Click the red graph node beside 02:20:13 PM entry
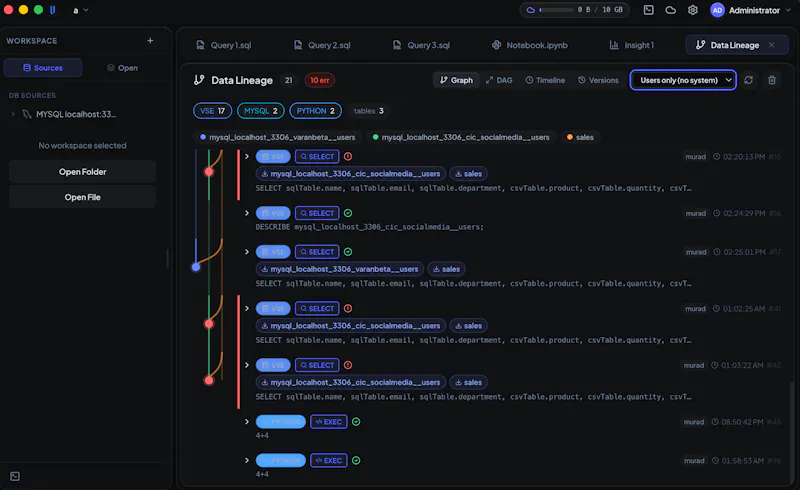This screenshot has width=800, height=490. pyautogui.click(x=209, y=172)
